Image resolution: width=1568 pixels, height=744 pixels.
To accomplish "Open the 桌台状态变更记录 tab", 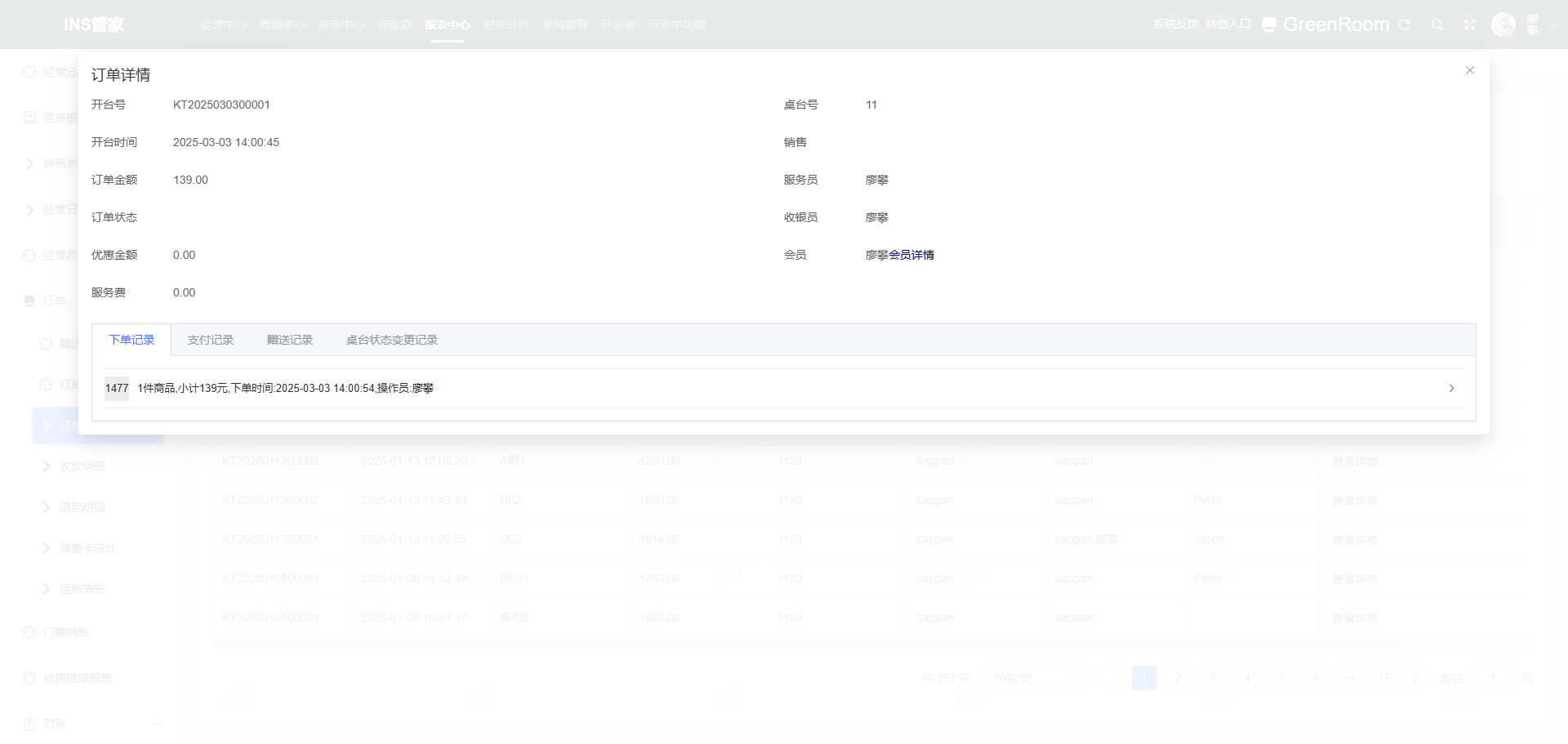I will pos(392,340).
